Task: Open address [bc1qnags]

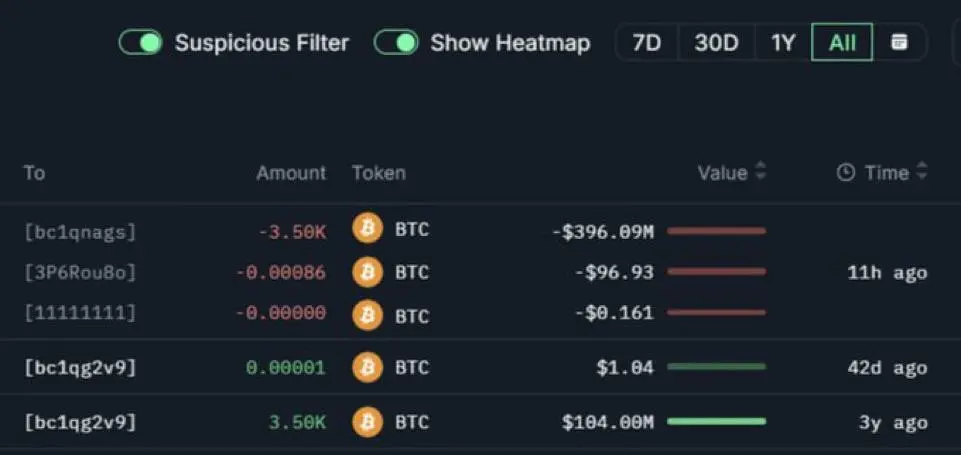Action: (x=80, y=232)
